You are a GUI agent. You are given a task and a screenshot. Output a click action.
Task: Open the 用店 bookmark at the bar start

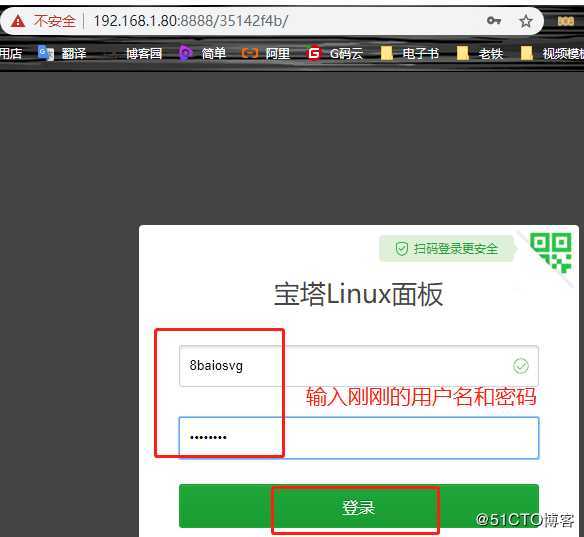pyautogui.click(x=11, y=54)
